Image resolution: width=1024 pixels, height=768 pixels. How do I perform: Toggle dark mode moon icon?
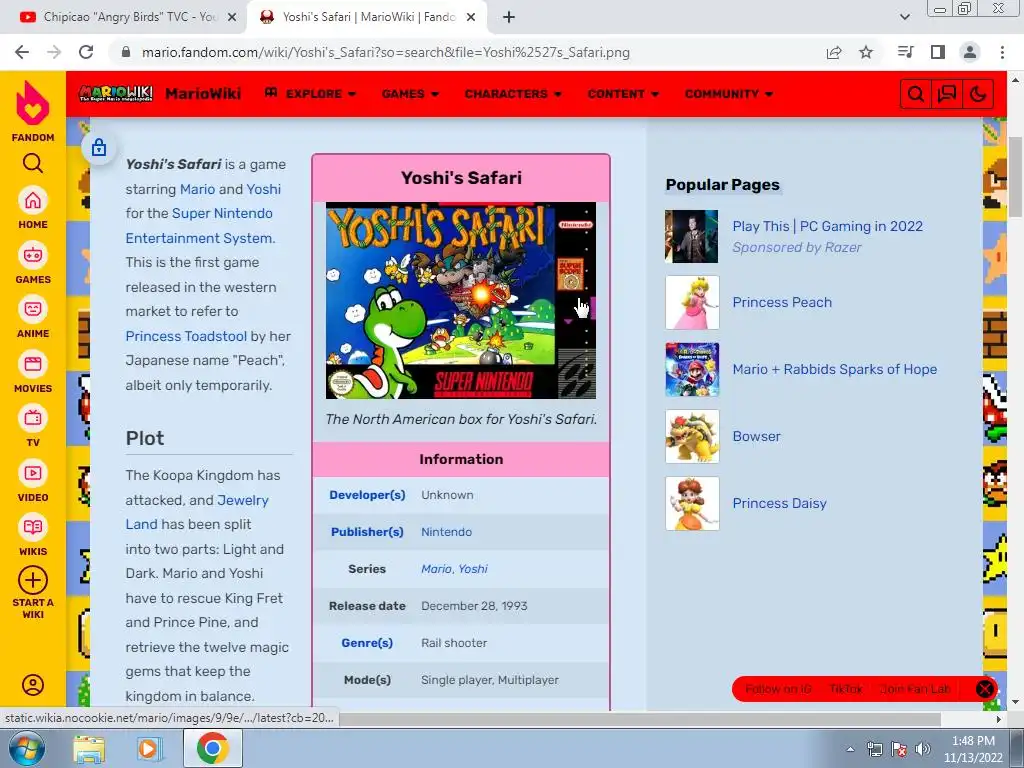[x=978, y=94]
